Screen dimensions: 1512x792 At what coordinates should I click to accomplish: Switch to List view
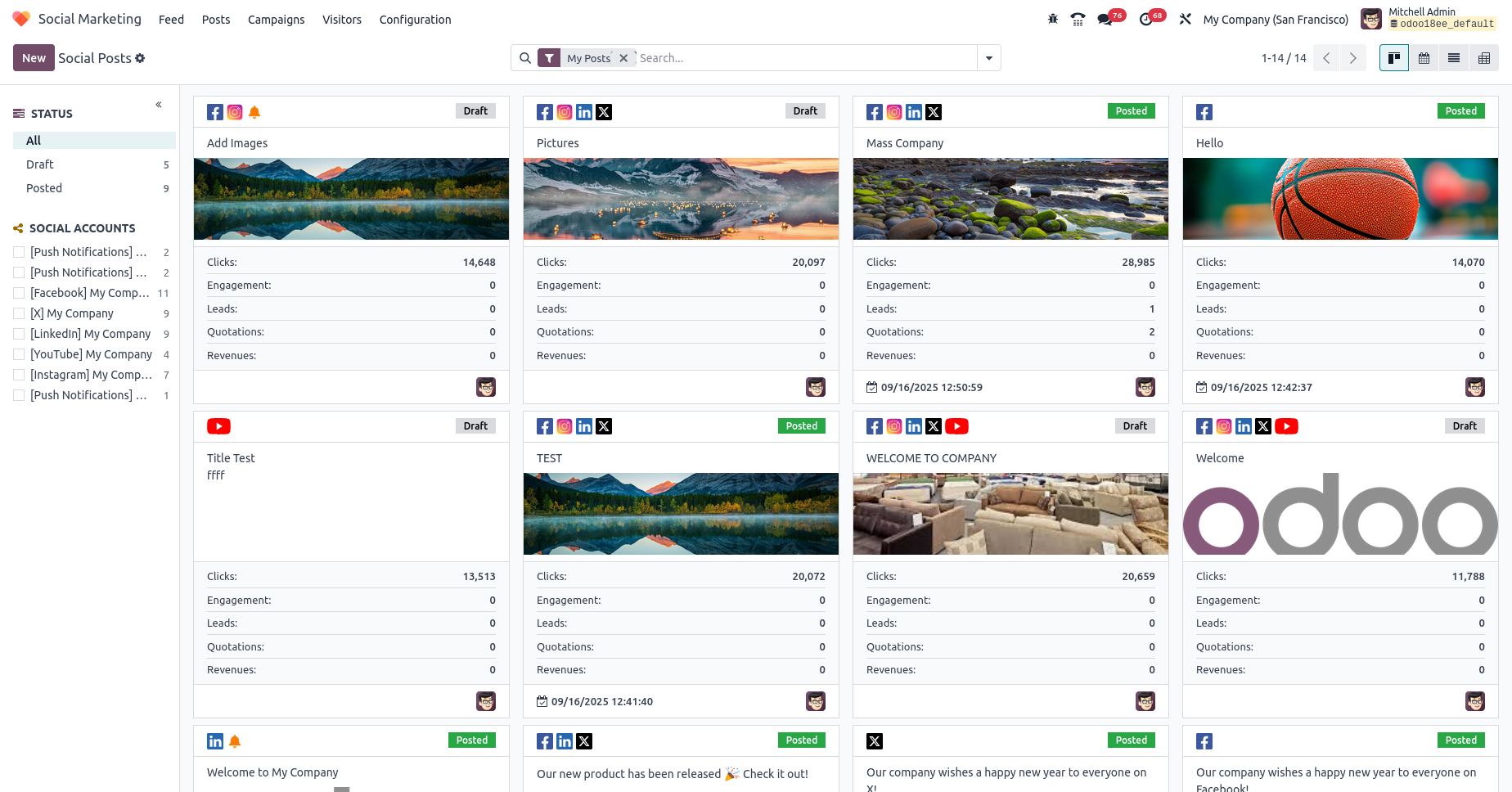(x=1454, y=58)
